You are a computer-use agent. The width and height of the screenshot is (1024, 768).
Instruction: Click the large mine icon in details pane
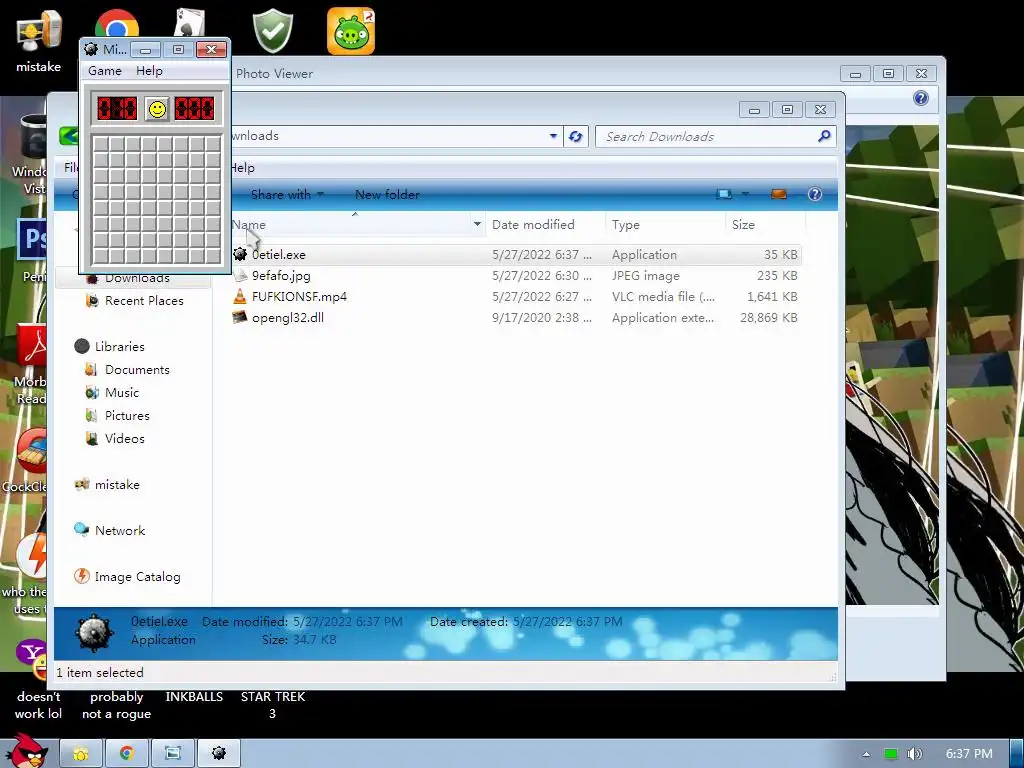pos(94,632)
